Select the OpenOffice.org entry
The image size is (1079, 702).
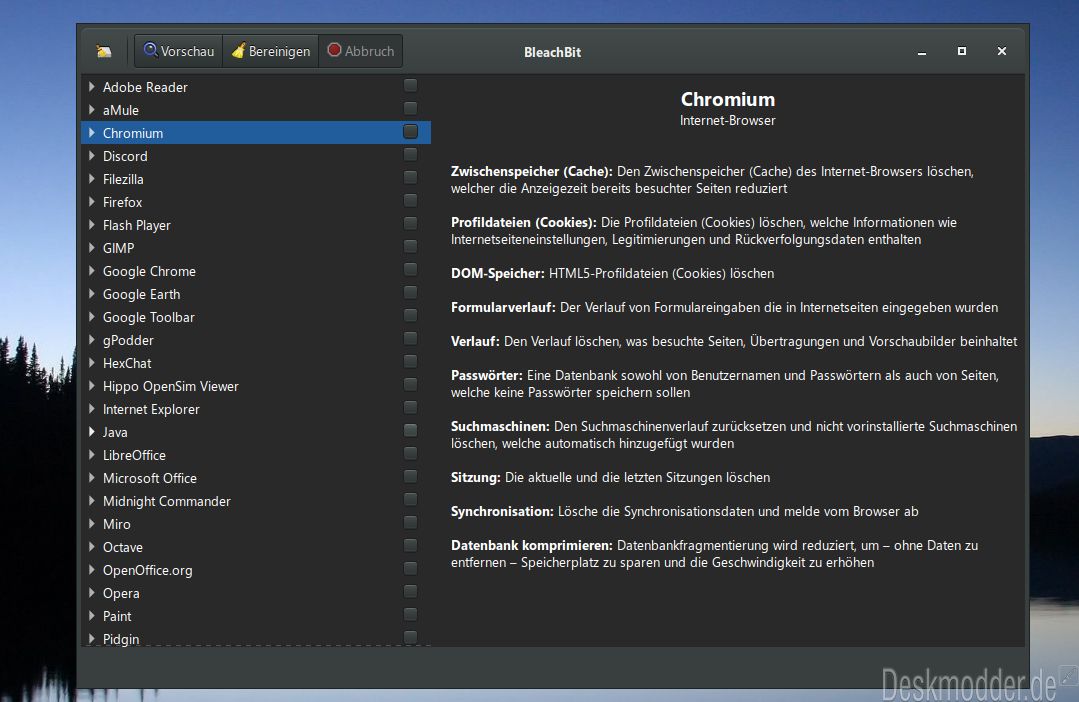(256, 570)
